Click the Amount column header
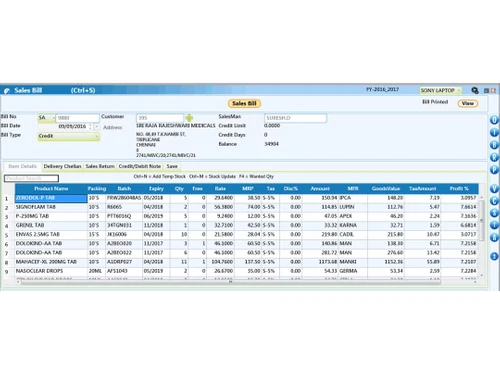This screenshot has width=500, height=375. pos(320,189)
